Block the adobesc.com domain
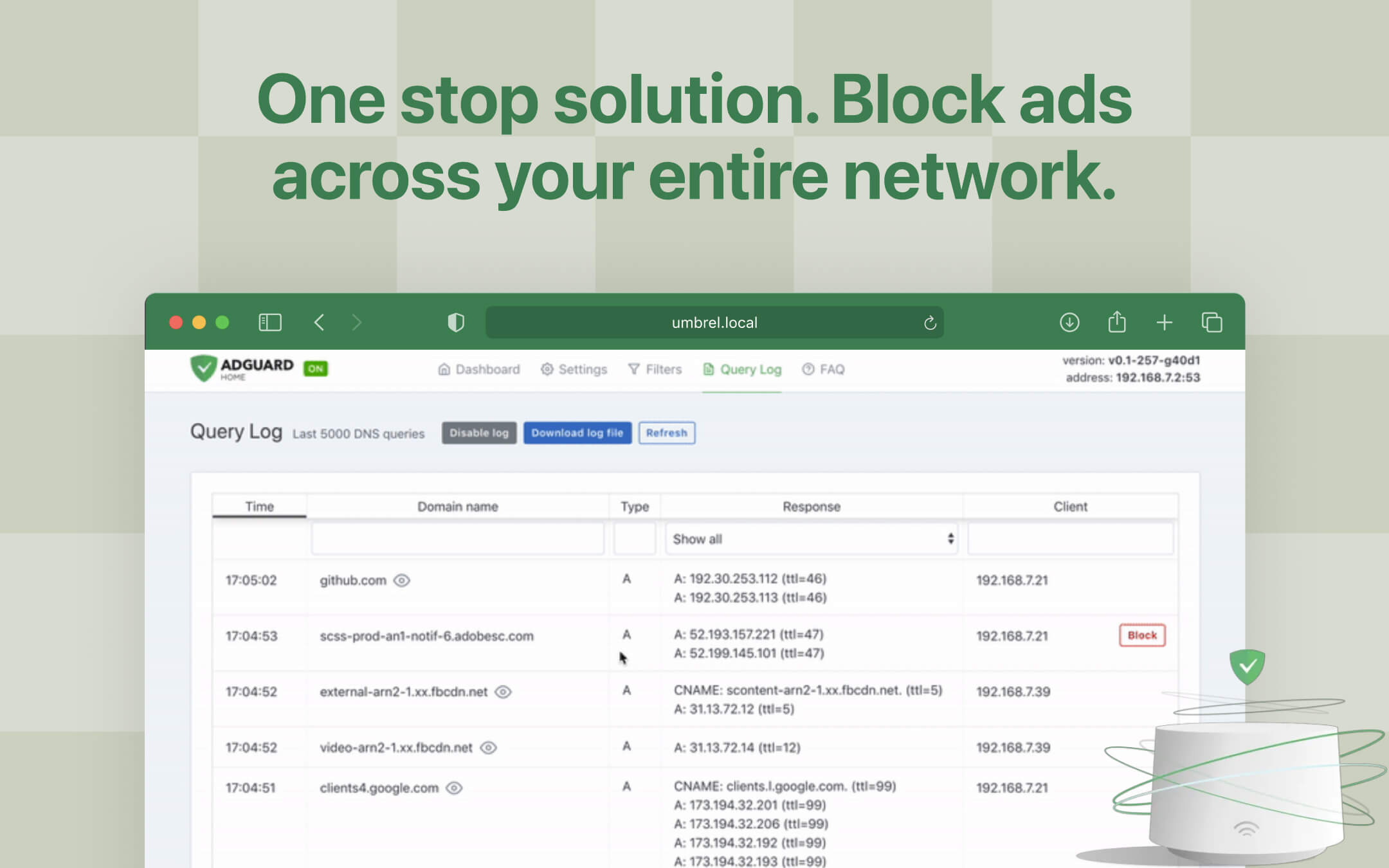1389x868 pixels. (x=1142, y=635)
